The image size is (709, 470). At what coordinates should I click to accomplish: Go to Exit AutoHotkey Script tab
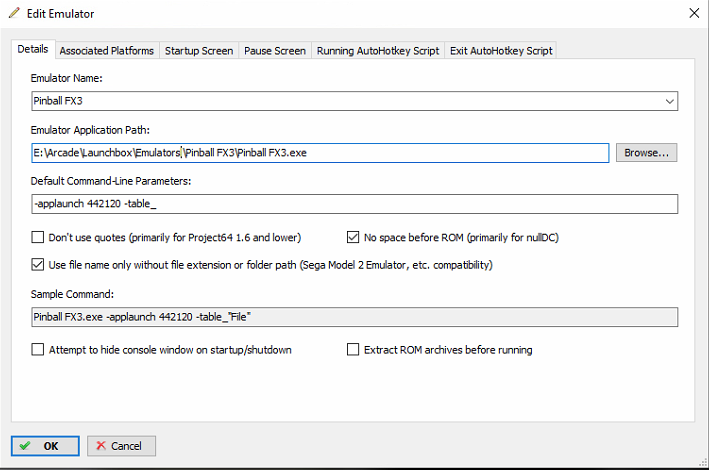[x=501, y=51]
